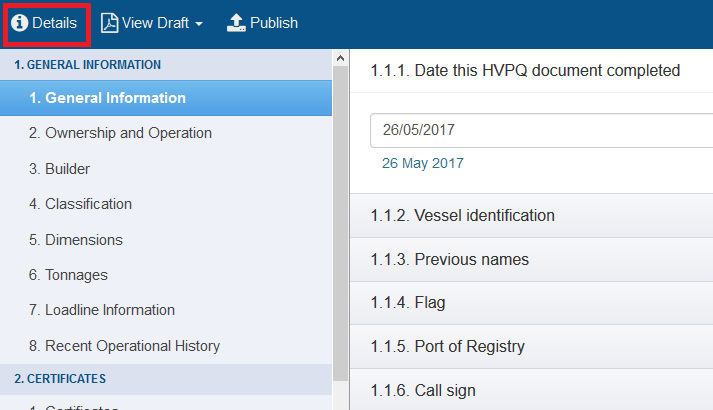Click the sidebar scrollbar thumb
This screenshot has width=713, height=410.
click(x=340, y=224)
